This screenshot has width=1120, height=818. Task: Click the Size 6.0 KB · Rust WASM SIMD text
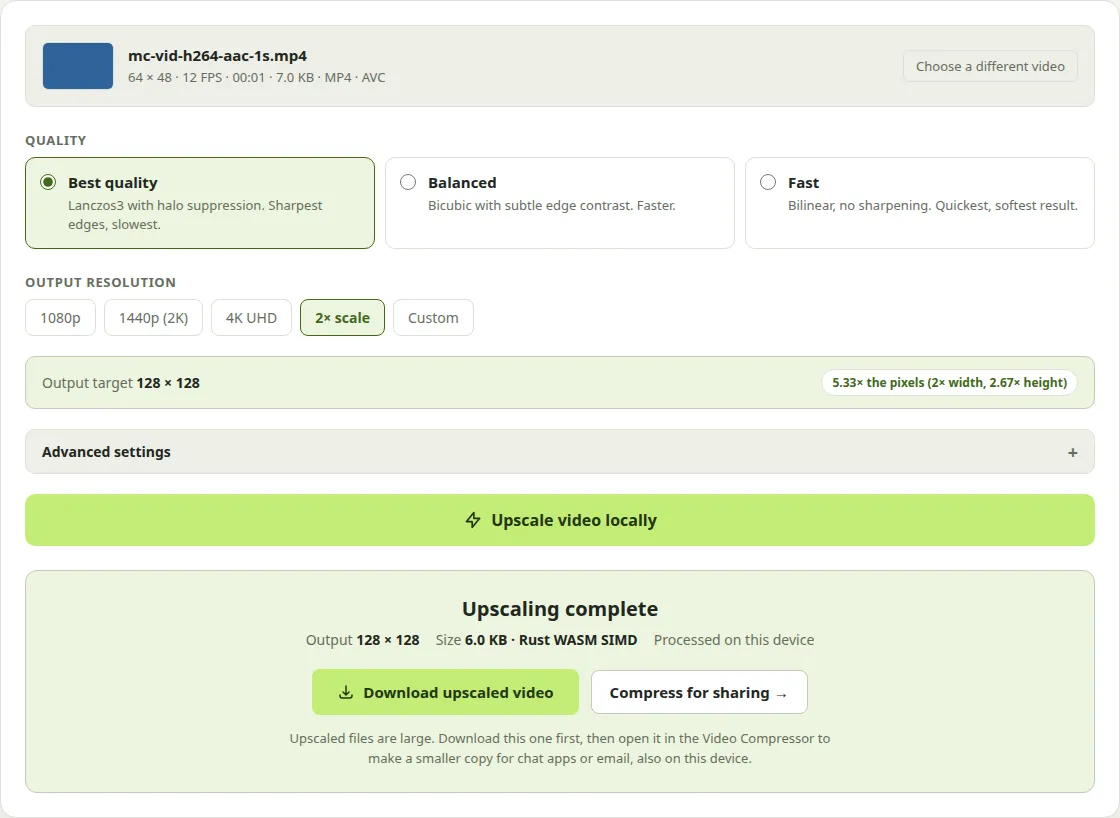click(536, 640)
